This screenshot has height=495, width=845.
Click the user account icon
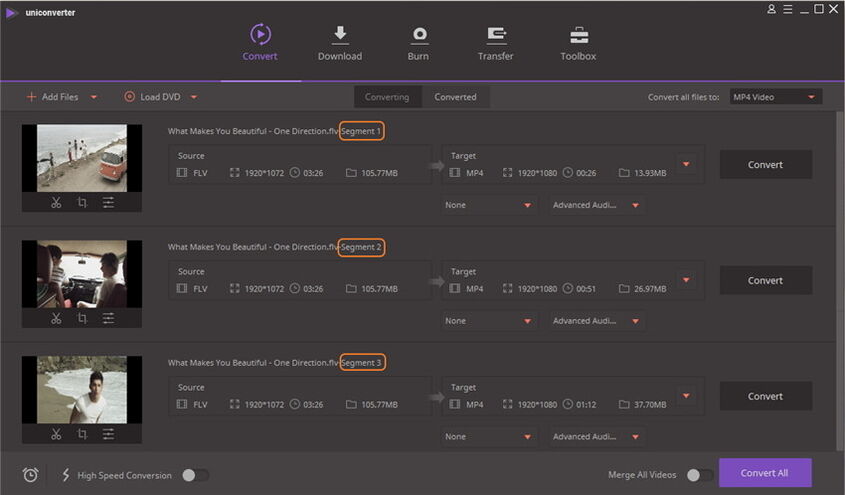tap(771, 9)
